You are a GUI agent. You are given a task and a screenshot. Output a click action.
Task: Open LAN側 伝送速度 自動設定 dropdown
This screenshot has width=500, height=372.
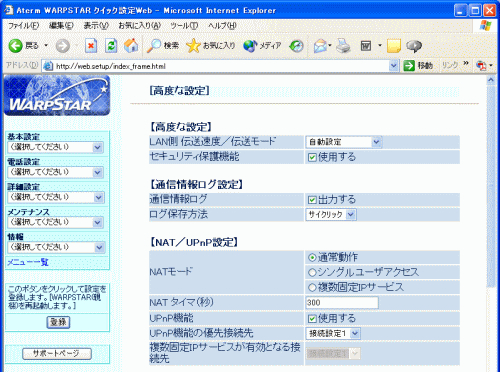tap(343, 142)
